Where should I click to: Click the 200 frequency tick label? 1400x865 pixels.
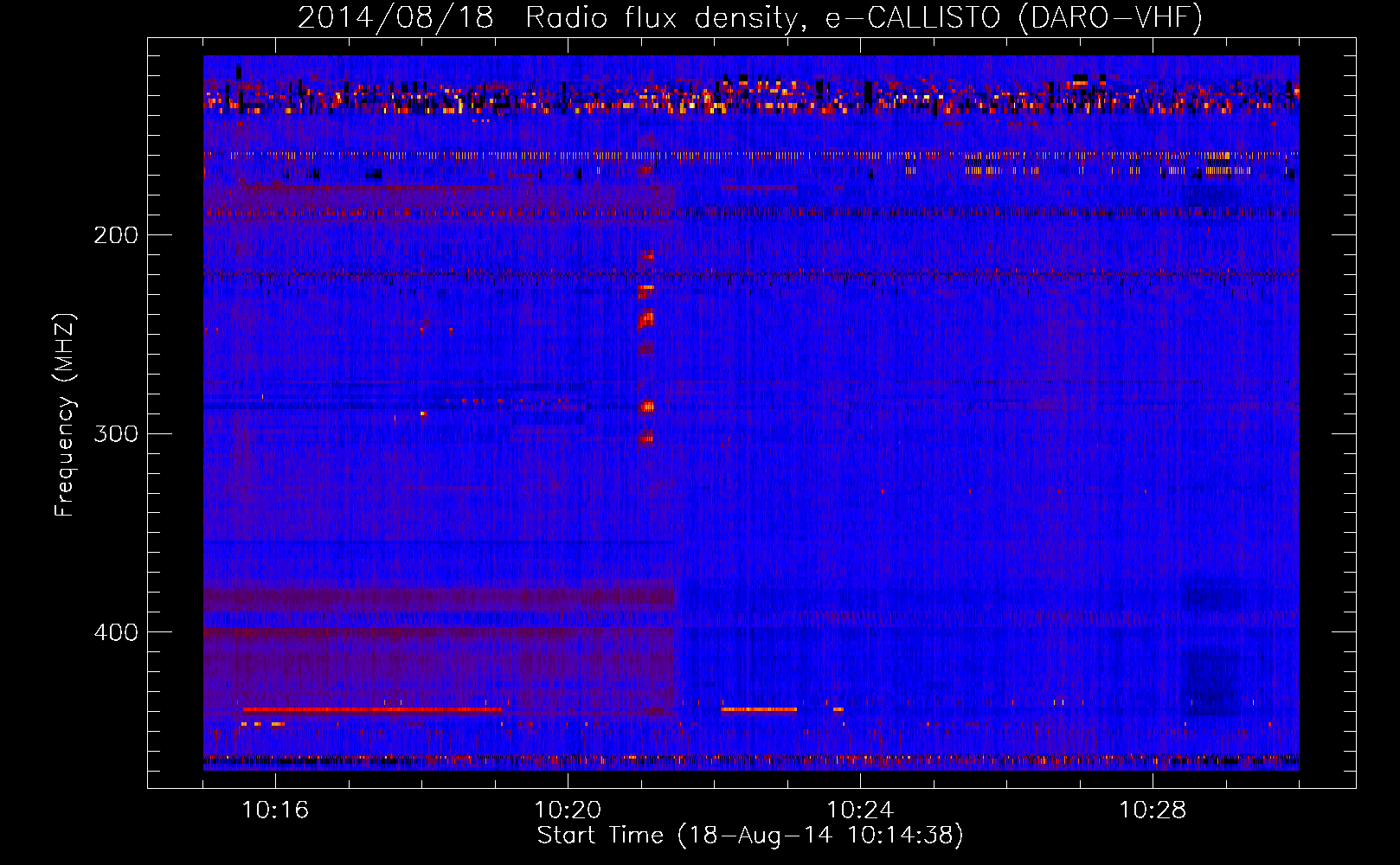(116, 235)
